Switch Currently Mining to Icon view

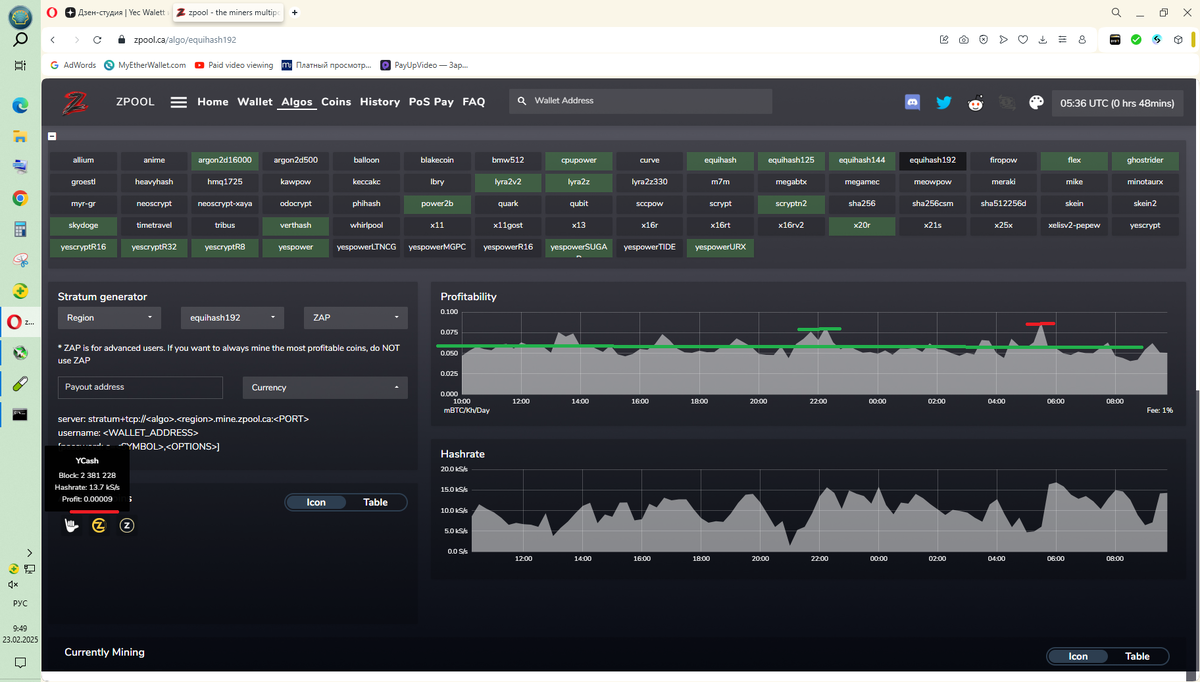1078,656
